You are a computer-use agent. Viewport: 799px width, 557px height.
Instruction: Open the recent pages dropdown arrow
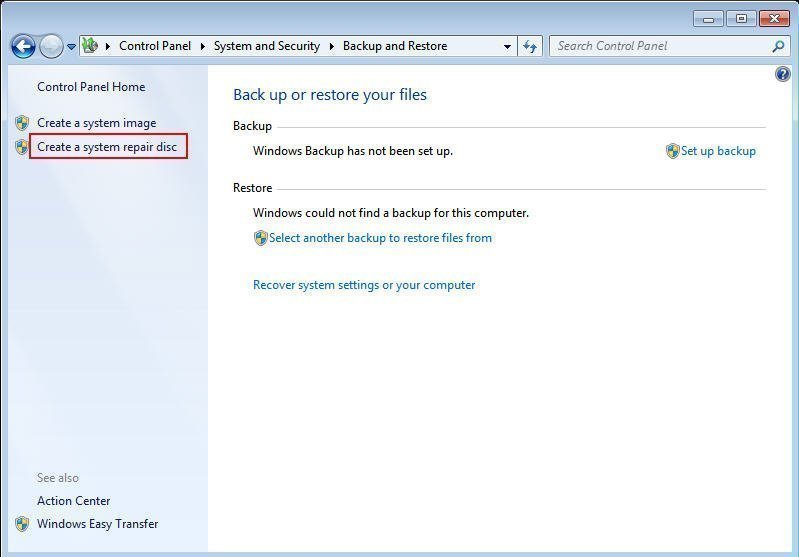click(71, 47)
